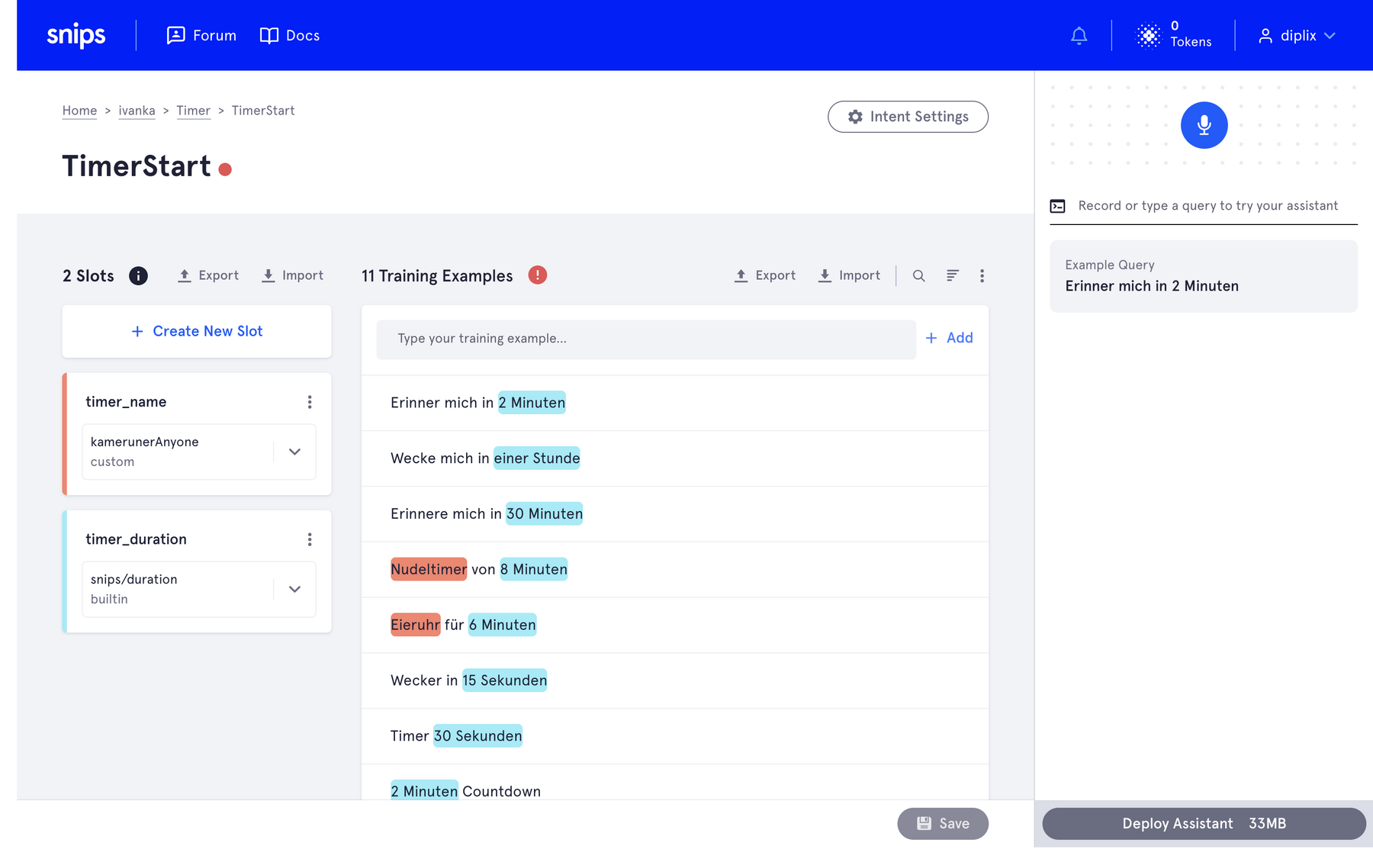Click the Intent Settings button
The width and height of the screenshot is (1373, 868).
click(908, 117)
